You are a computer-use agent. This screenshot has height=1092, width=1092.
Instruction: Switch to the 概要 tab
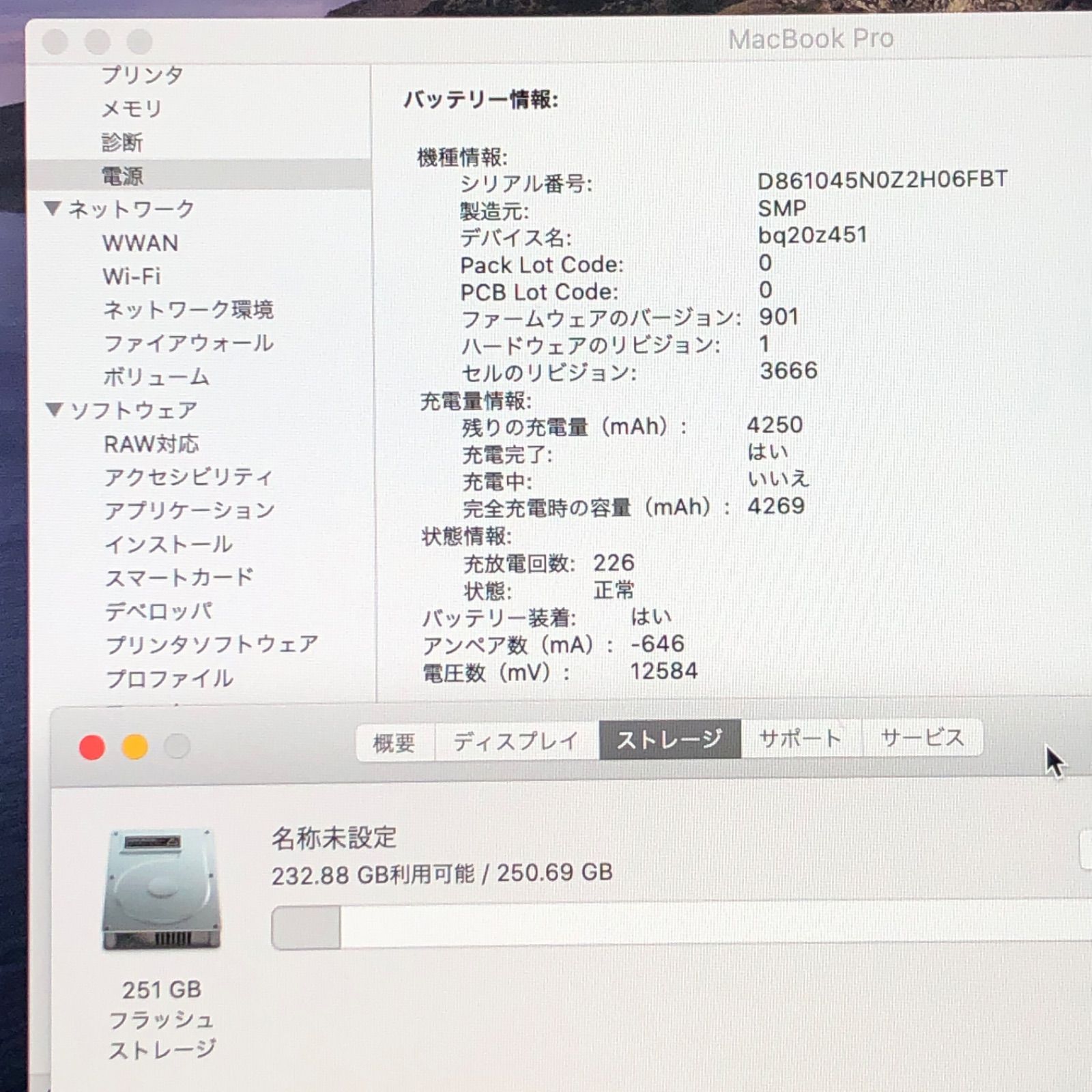coord(394,741)
